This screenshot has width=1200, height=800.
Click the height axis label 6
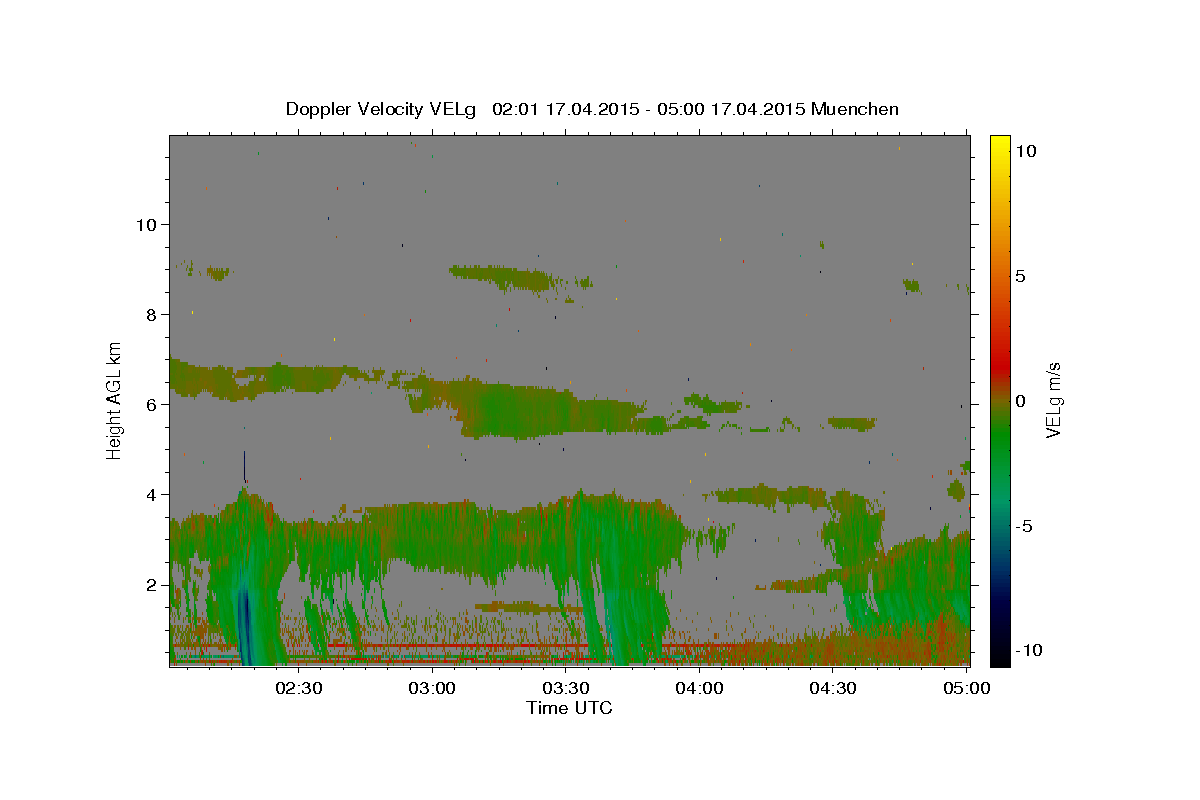[x=151, y=404]
